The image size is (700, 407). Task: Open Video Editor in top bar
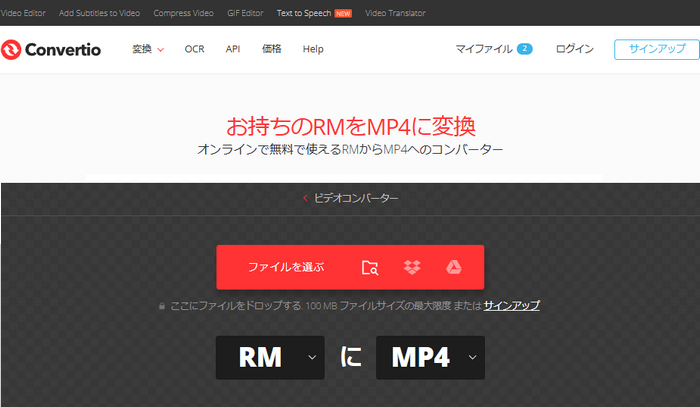pyautogui.click(x=23, y=13)
